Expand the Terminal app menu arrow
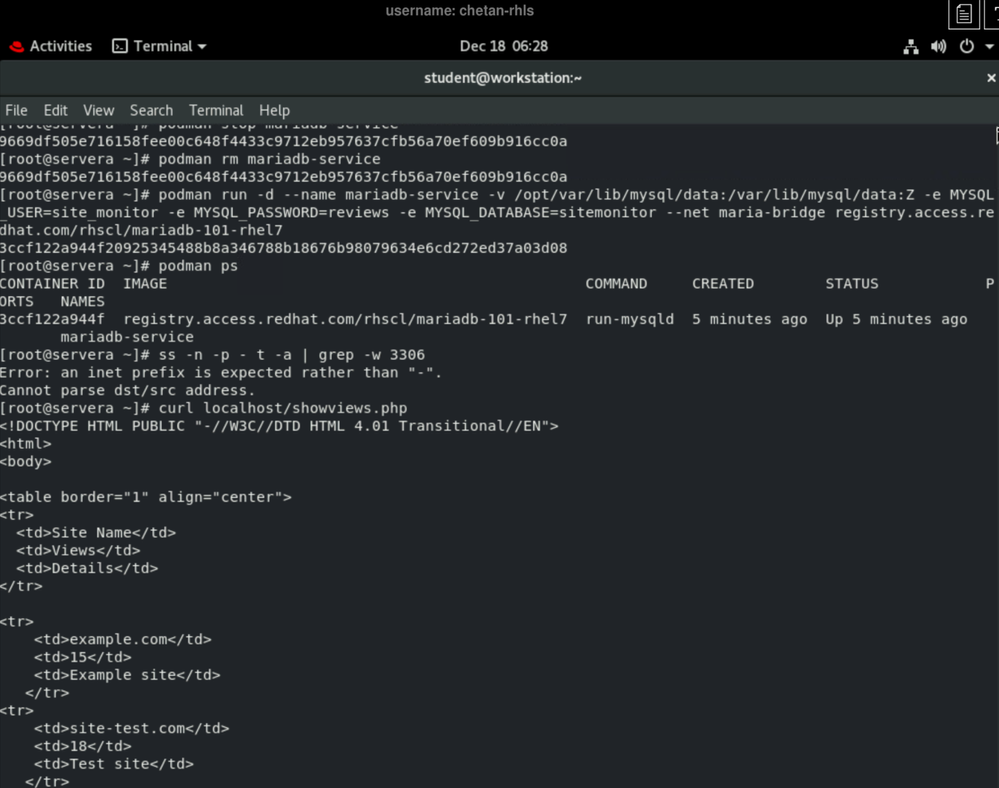This screenshot has height=788, width=999. pyautogui.click(x=202, y=46)
